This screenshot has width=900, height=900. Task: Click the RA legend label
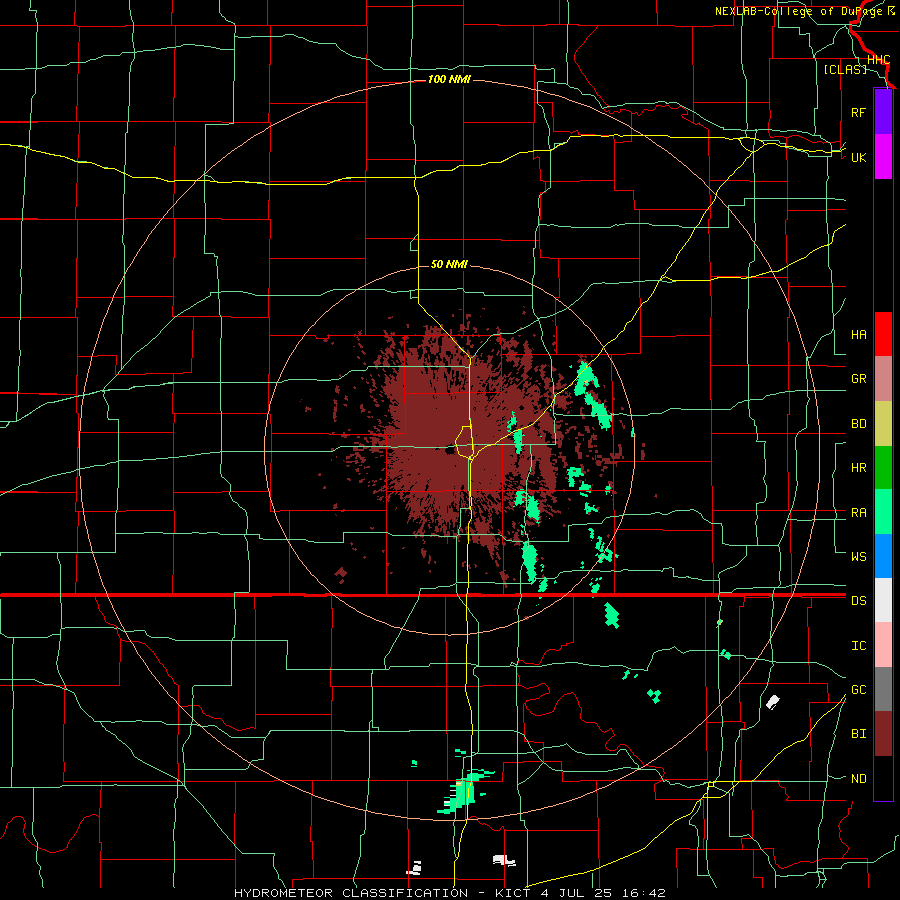[859, 513]
